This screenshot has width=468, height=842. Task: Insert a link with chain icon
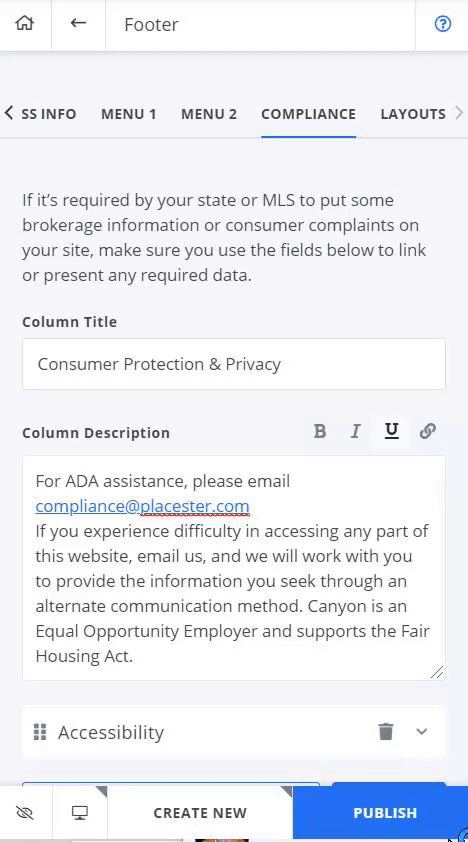(427, 431)
